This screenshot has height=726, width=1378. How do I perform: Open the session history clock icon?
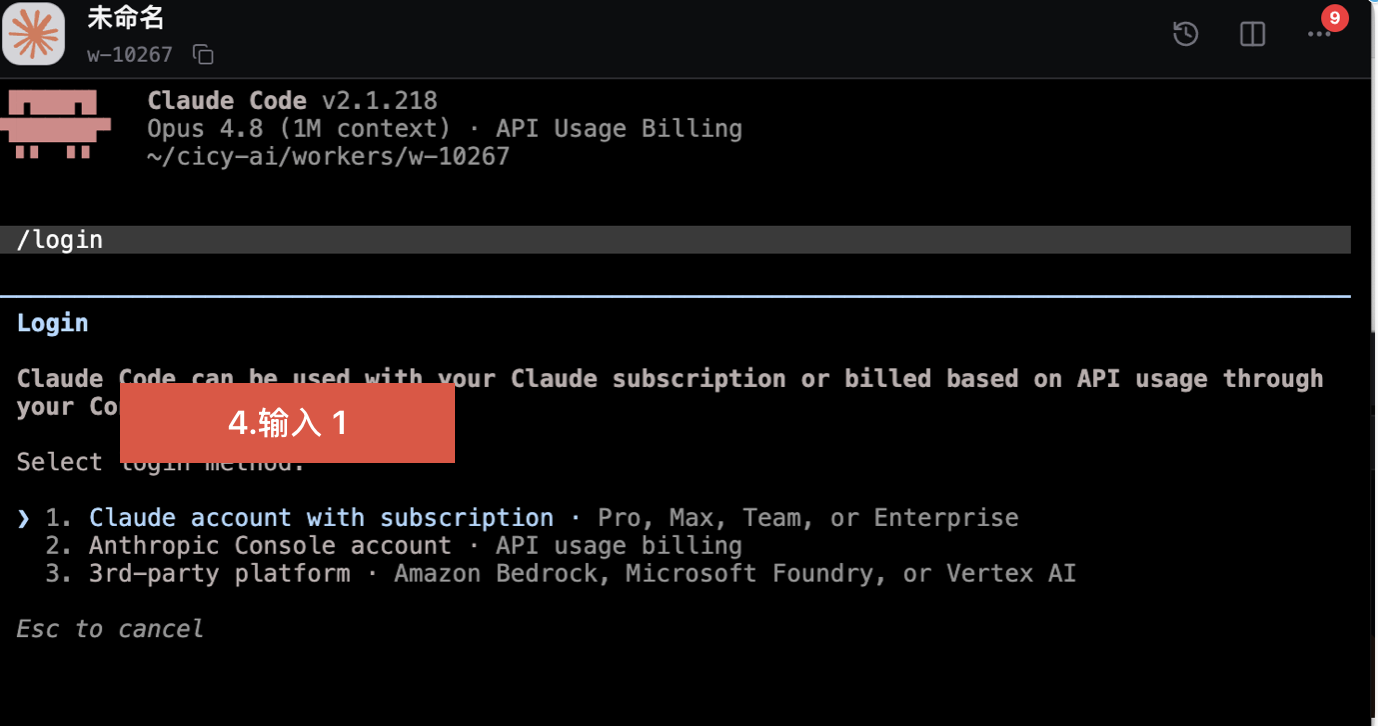[x=1185, y=34]
